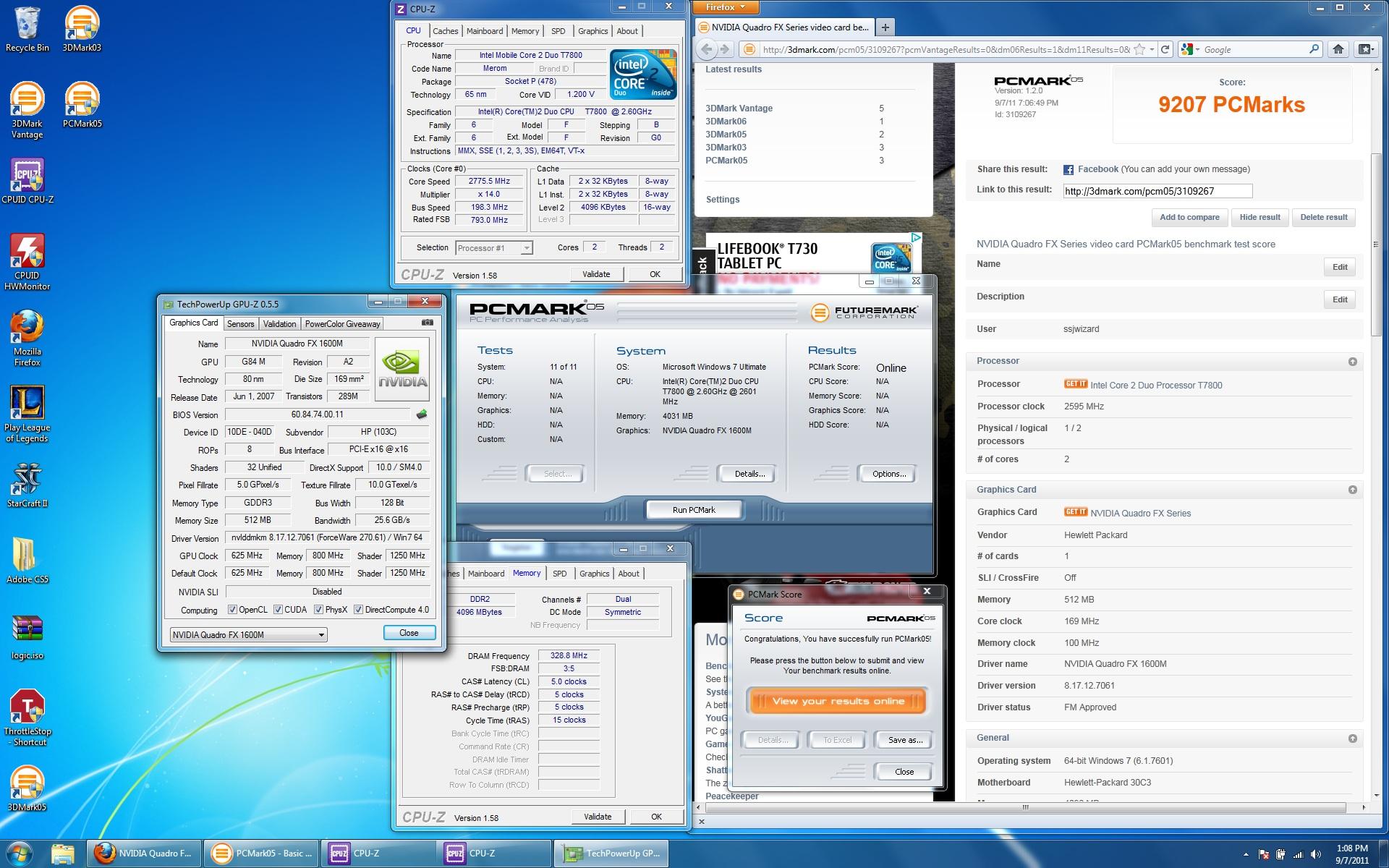The width and height of the screenshot is (1389, 868).
Task: Click the Hide result button
Action: (x=1260, y=217)
